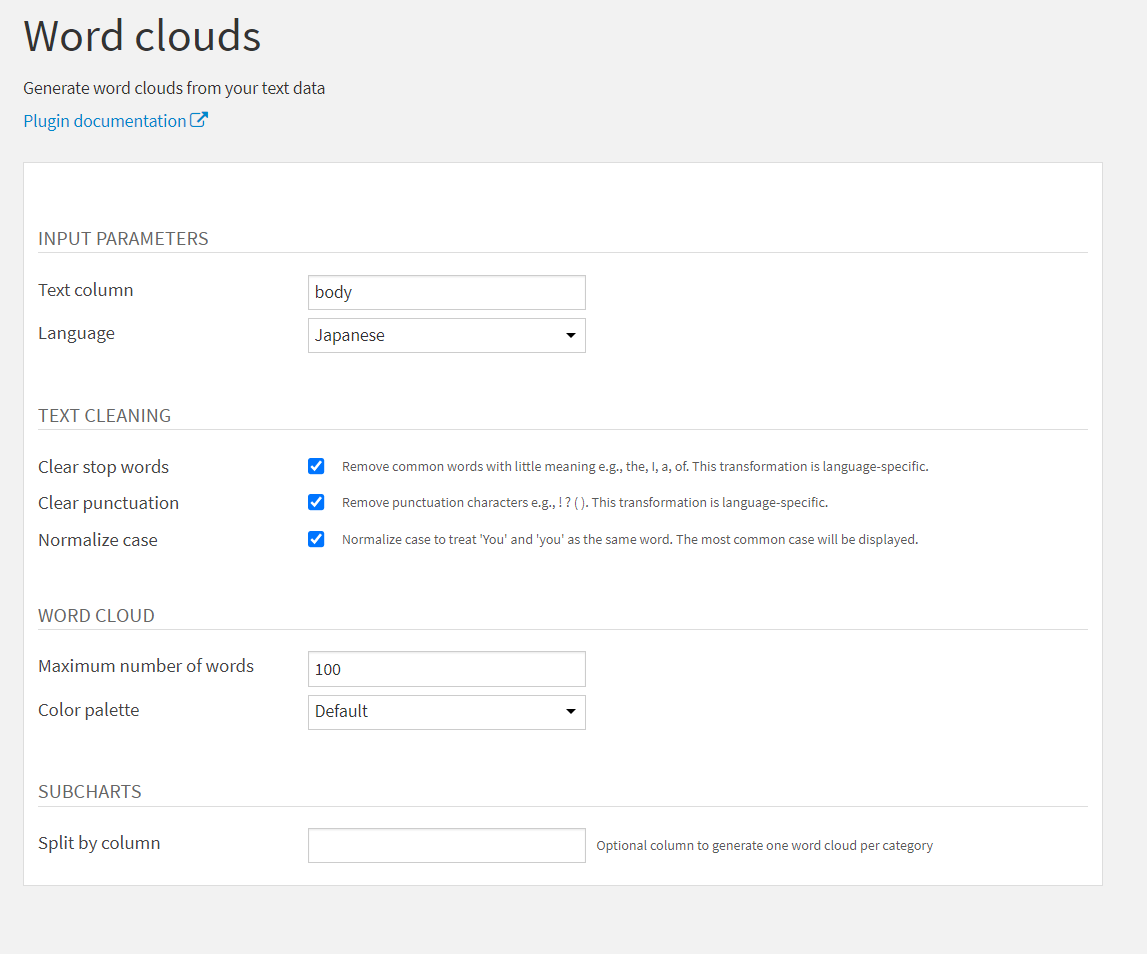Uncheck the Clear stop words checkbox
Viewport: 1147px width, 954px height.
[x=316, y=466]
